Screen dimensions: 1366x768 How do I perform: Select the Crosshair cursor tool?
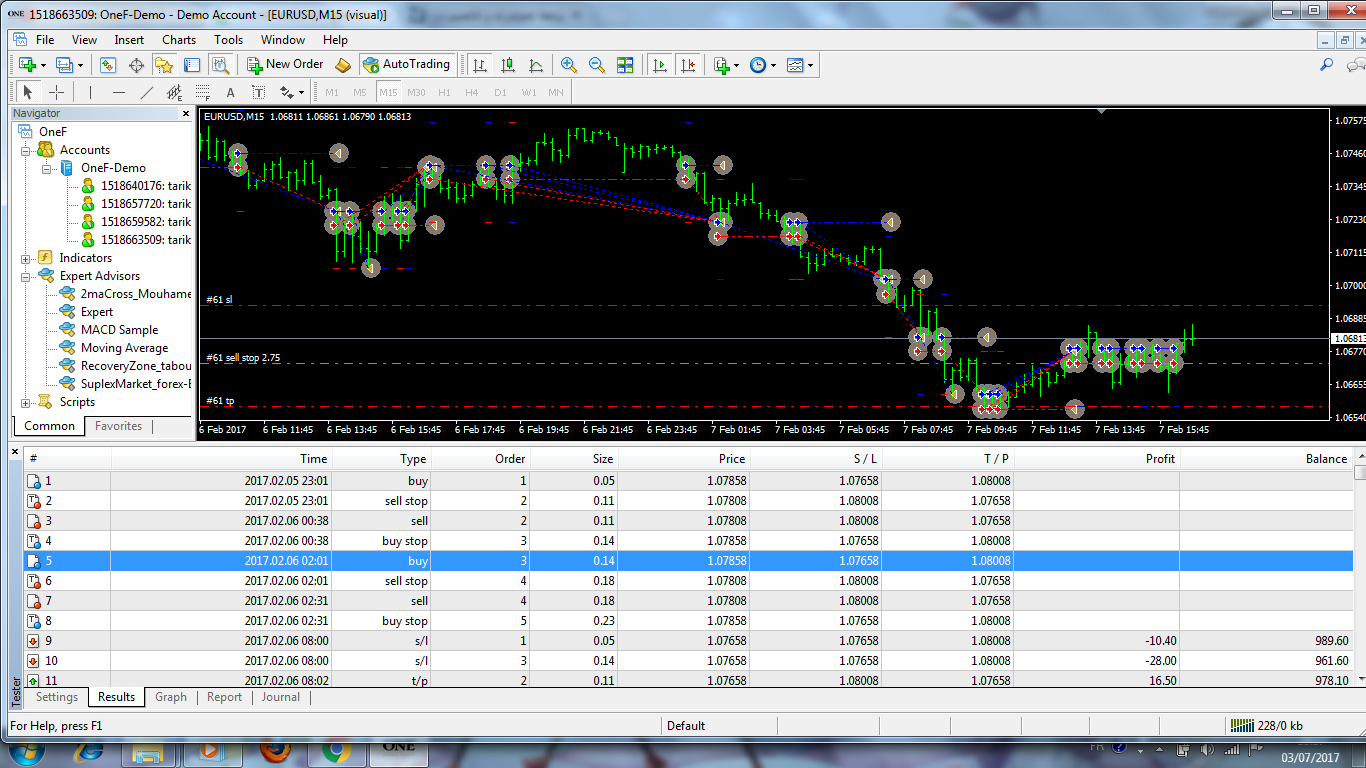[x=57, y=92]
